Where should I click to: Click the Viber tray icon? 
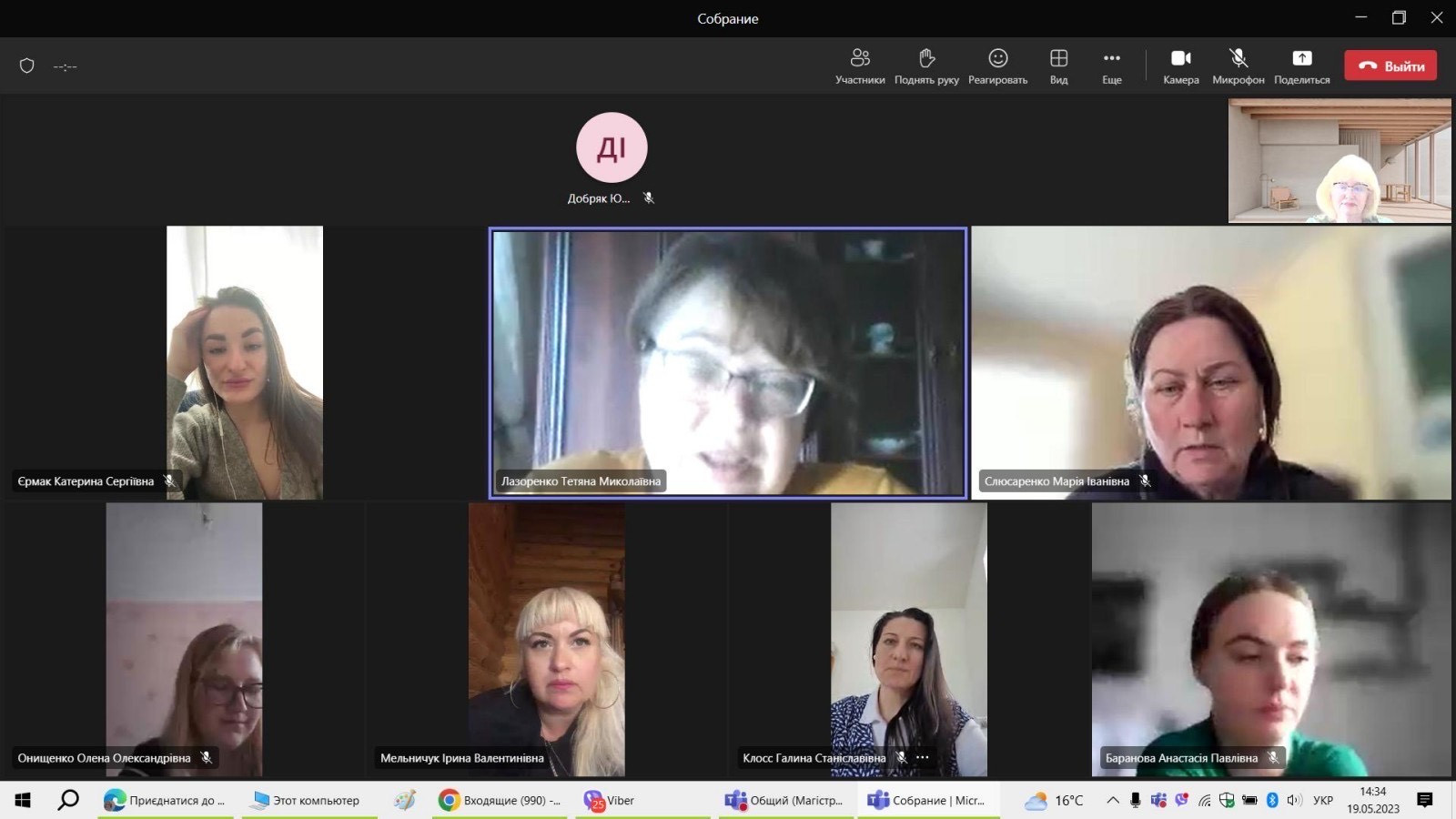click(x=1181, y=801)
